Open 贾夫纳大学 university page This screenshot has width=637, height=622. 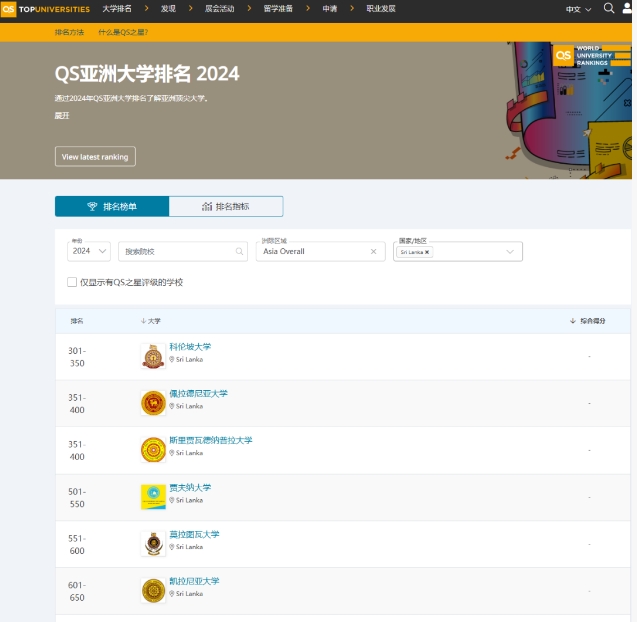pyautogui.click(x=190, y=487)
